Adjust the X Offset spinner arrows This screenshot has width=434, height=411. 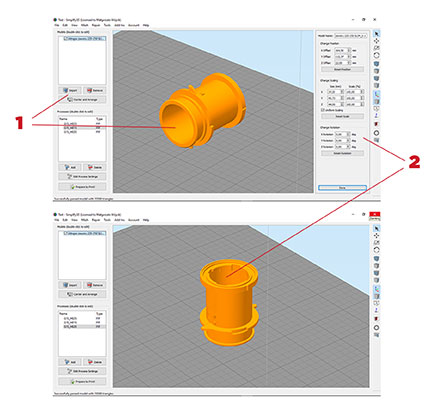tap(349, 50)
